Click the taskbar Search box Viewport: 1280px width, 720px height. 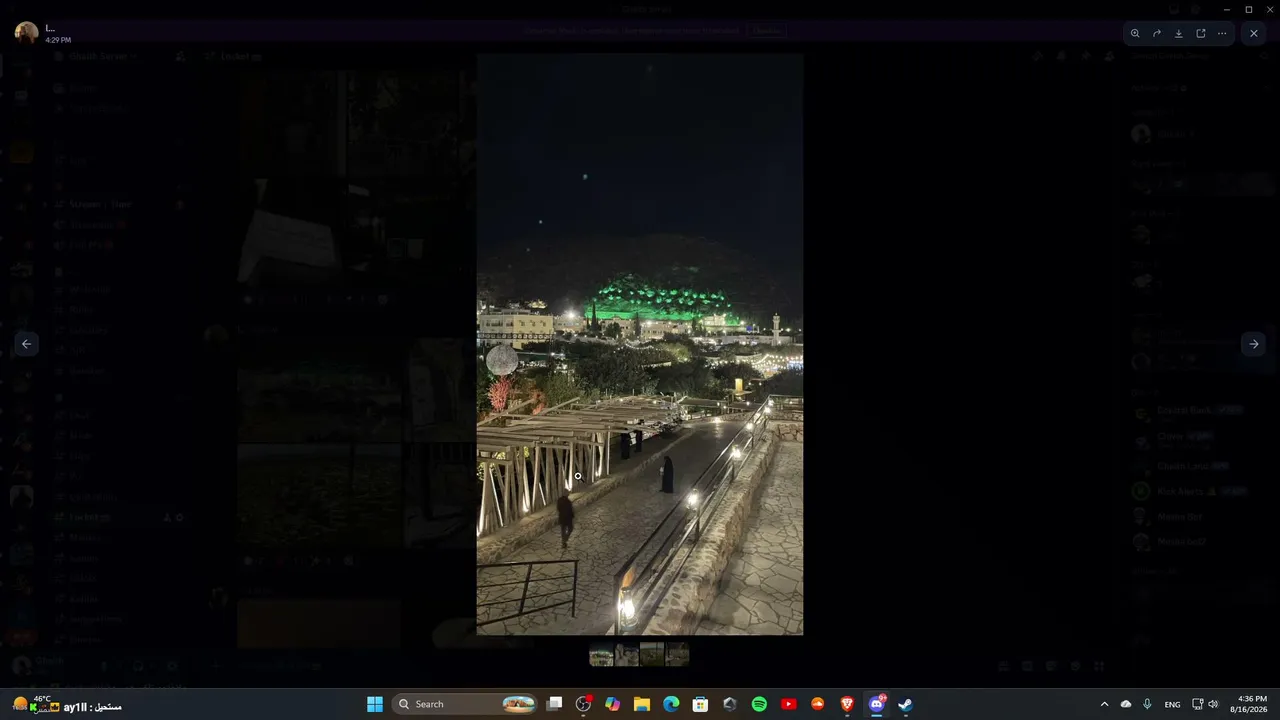click(x=465, y=704)
